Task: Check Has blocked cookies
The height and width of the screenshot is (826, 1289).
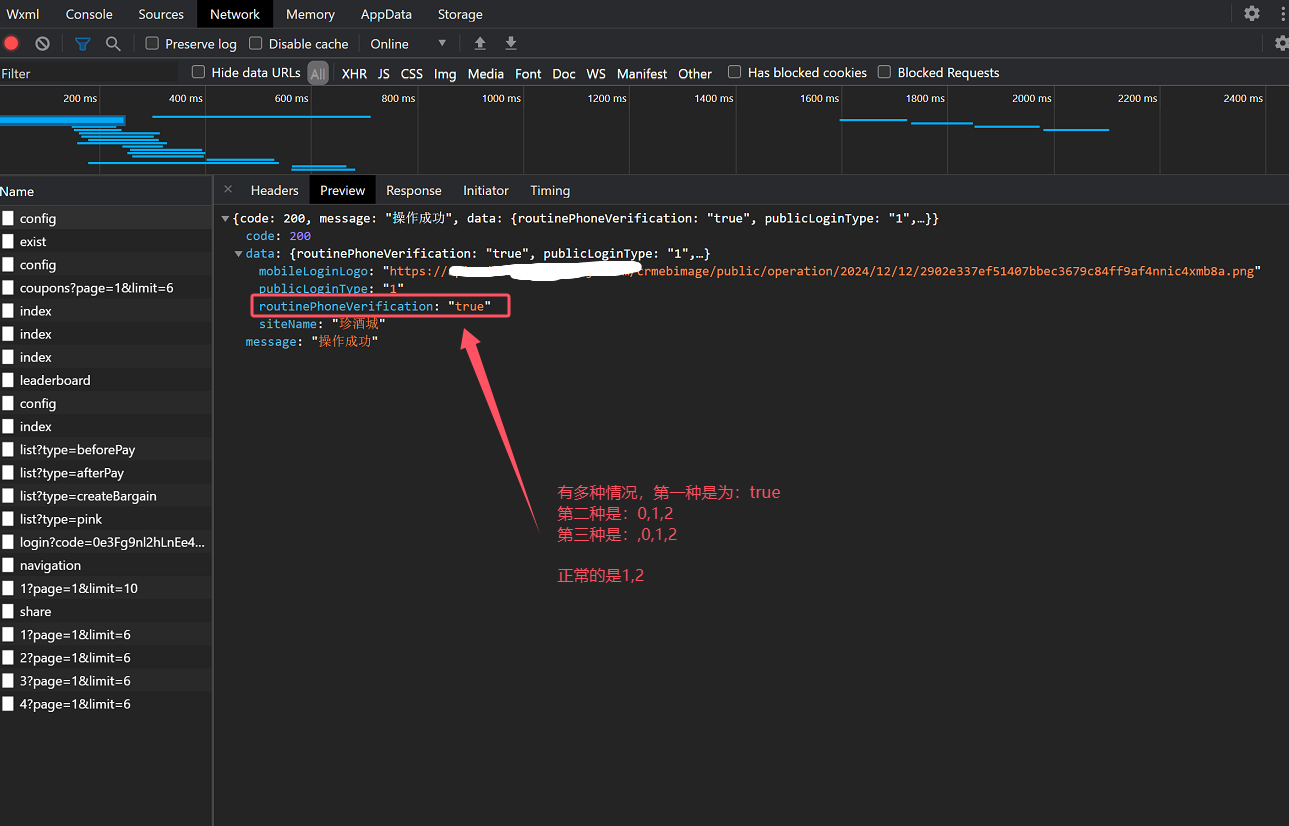Action: coord(735,72)
